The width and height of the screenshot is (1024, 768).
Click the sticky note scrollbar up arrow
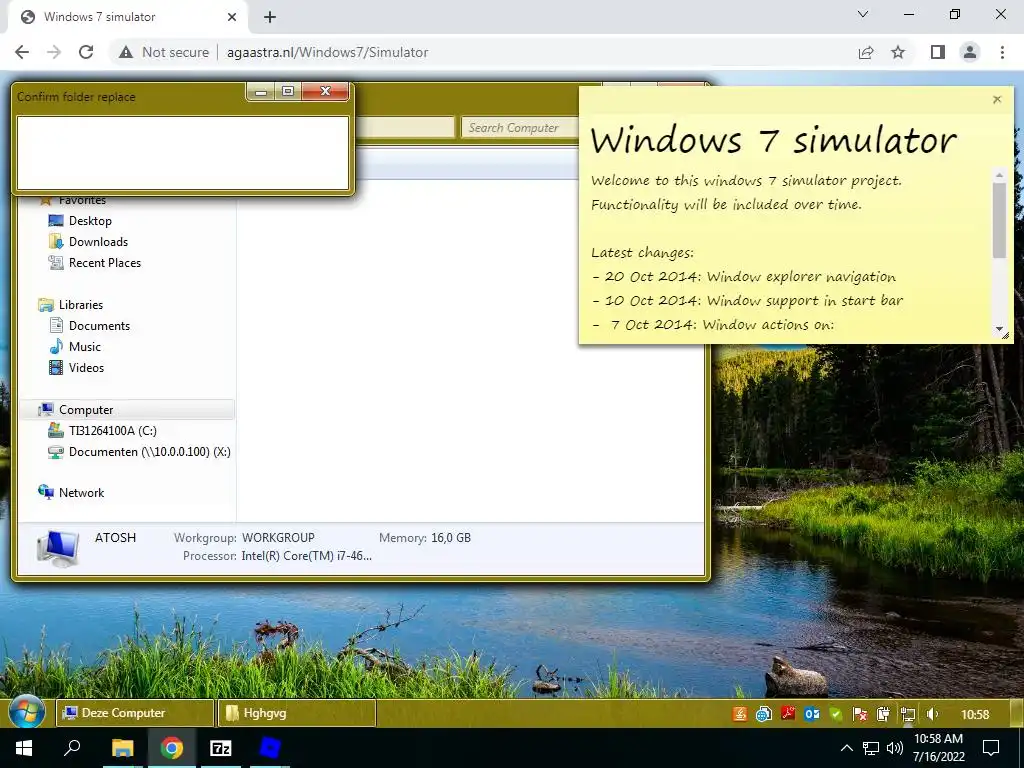[x=999, y=175]
